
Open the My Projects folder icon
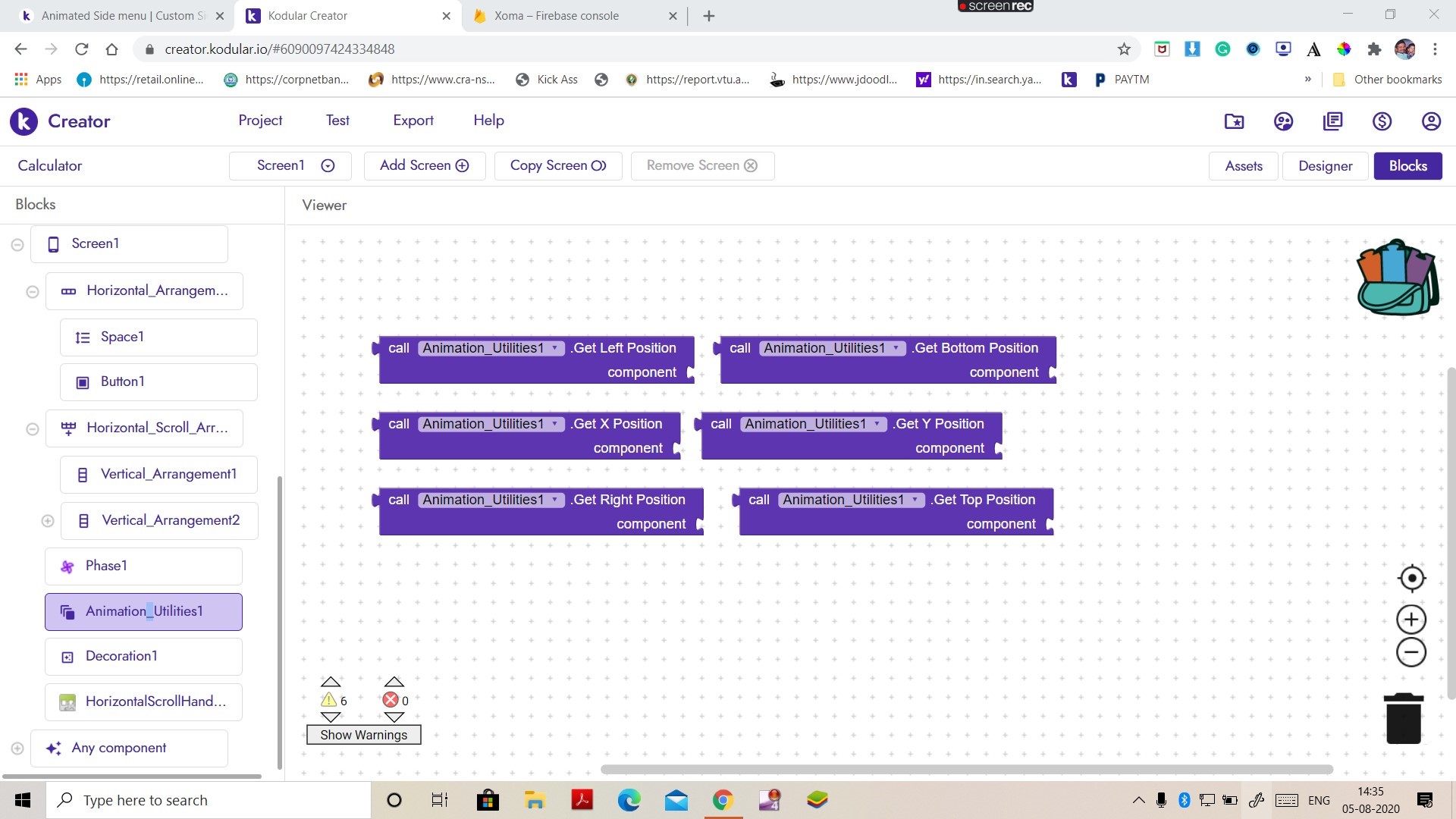click(x=1233, y=121)
